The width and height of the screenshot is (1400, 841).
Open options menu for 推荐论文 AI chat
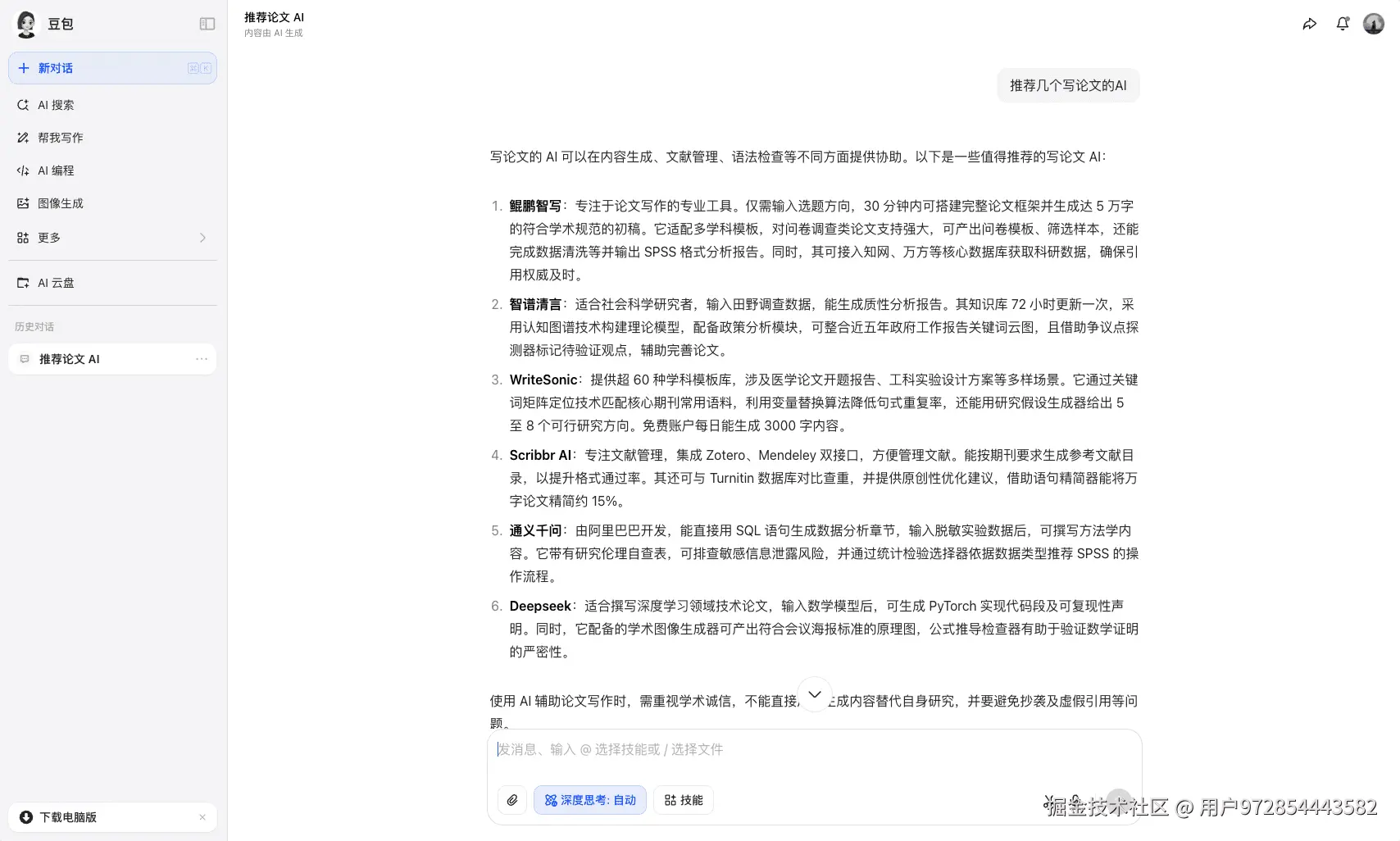[201, 358]
